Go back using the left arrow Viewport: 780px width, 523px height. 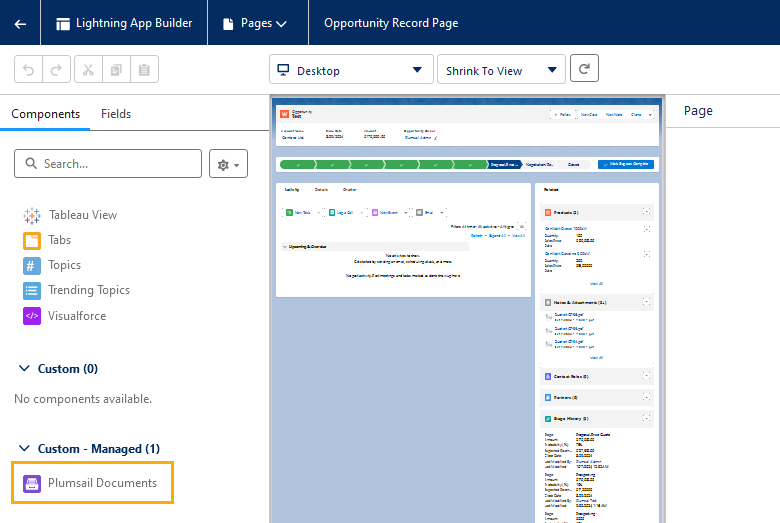click(20, 23)
